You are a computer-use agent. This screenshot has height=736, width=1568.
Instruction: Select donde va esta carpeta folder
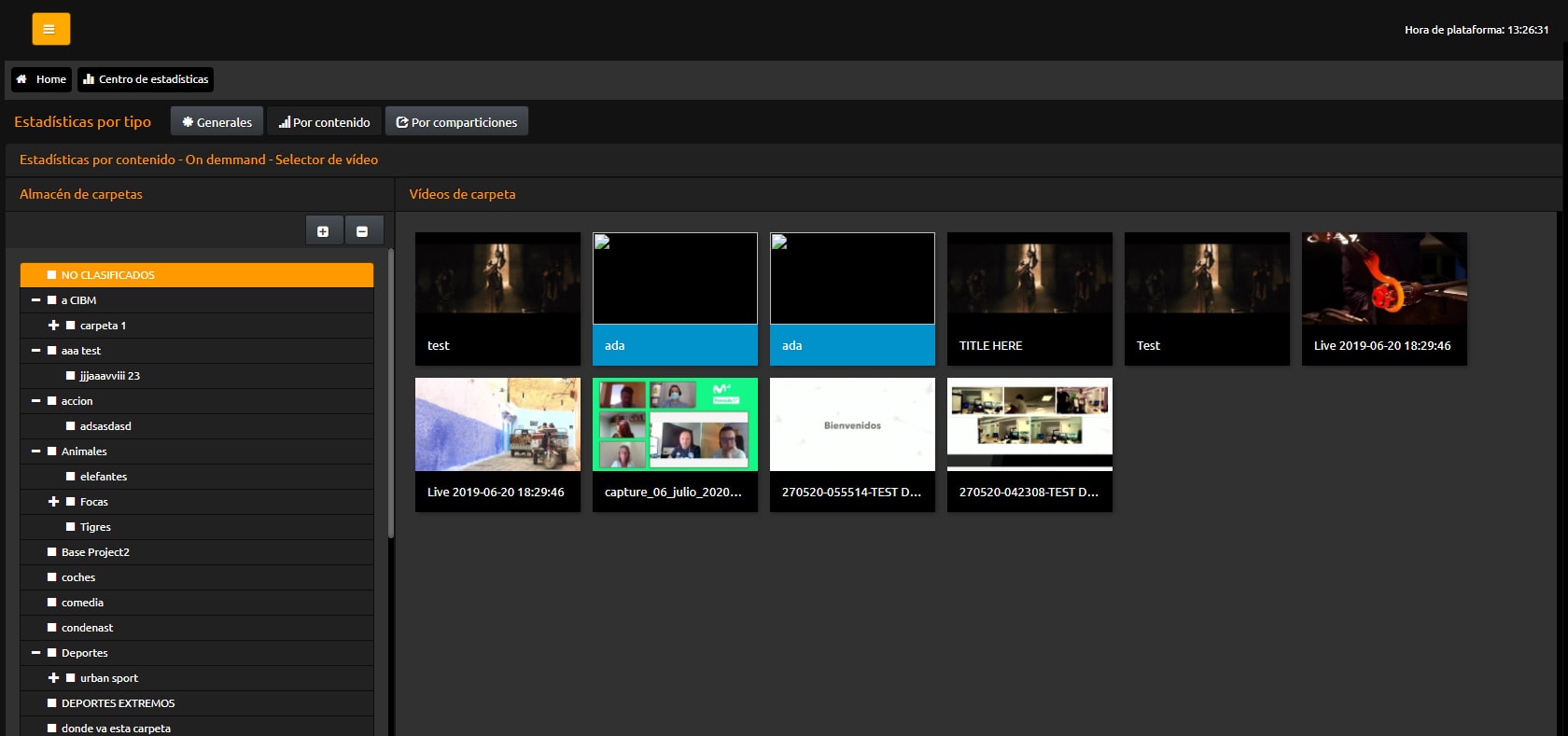click(197, 729)
